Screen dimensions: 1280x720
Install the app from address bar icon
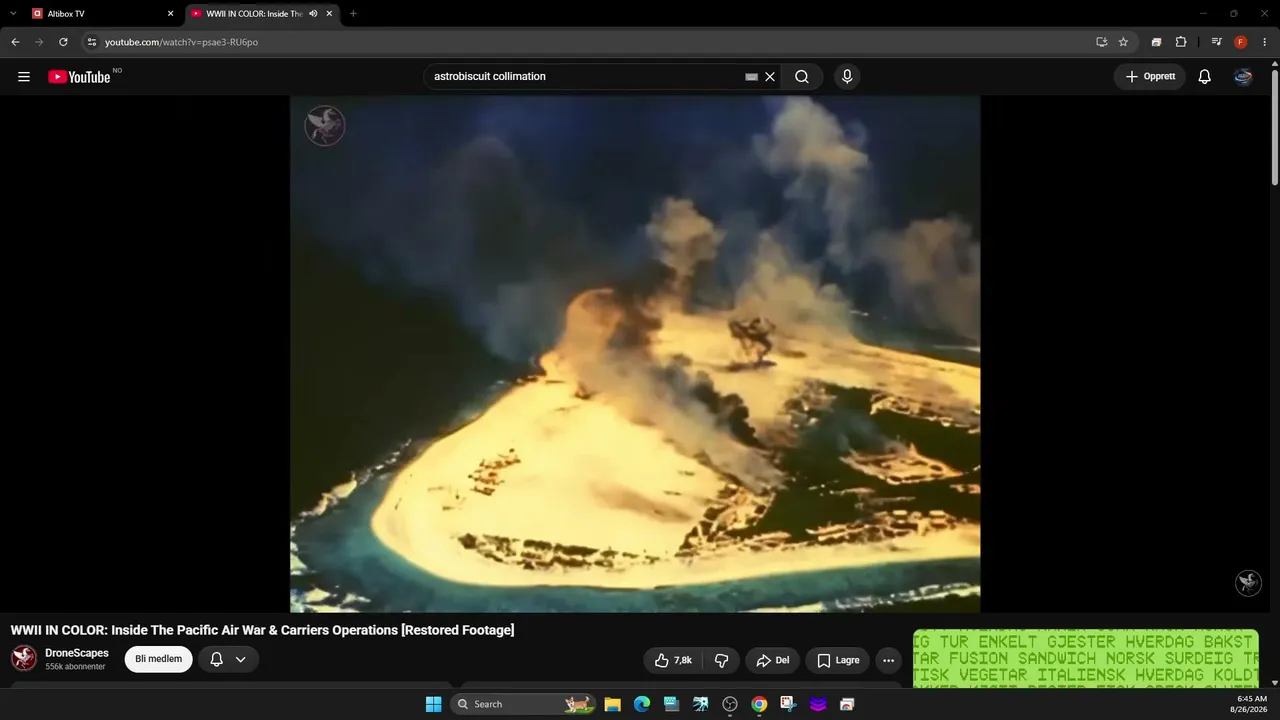click(x=1101, y=42)
